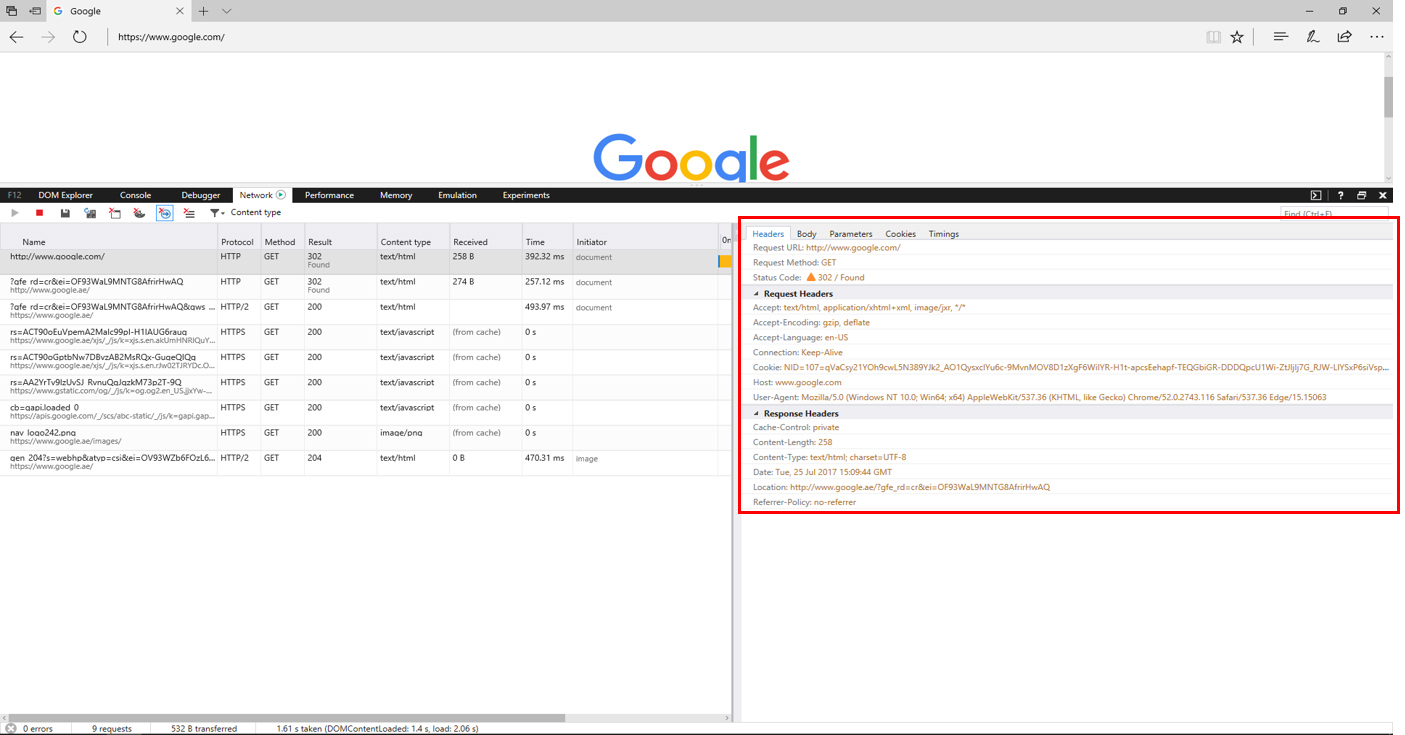
Task: Switch to the Console tab
Action: point(135,195)
